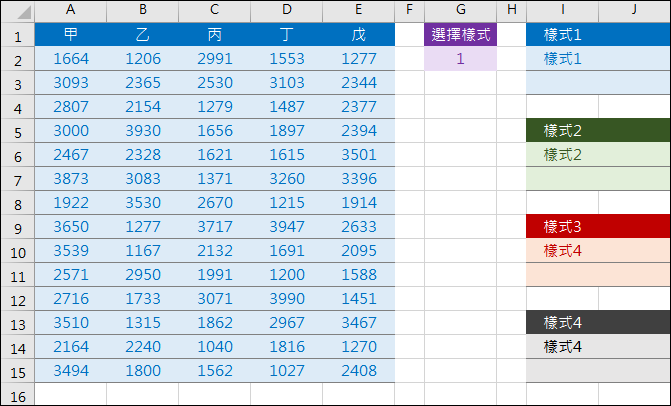Click cell containing 1027
This screenshot has height=406, width=671.
(286, 370)
